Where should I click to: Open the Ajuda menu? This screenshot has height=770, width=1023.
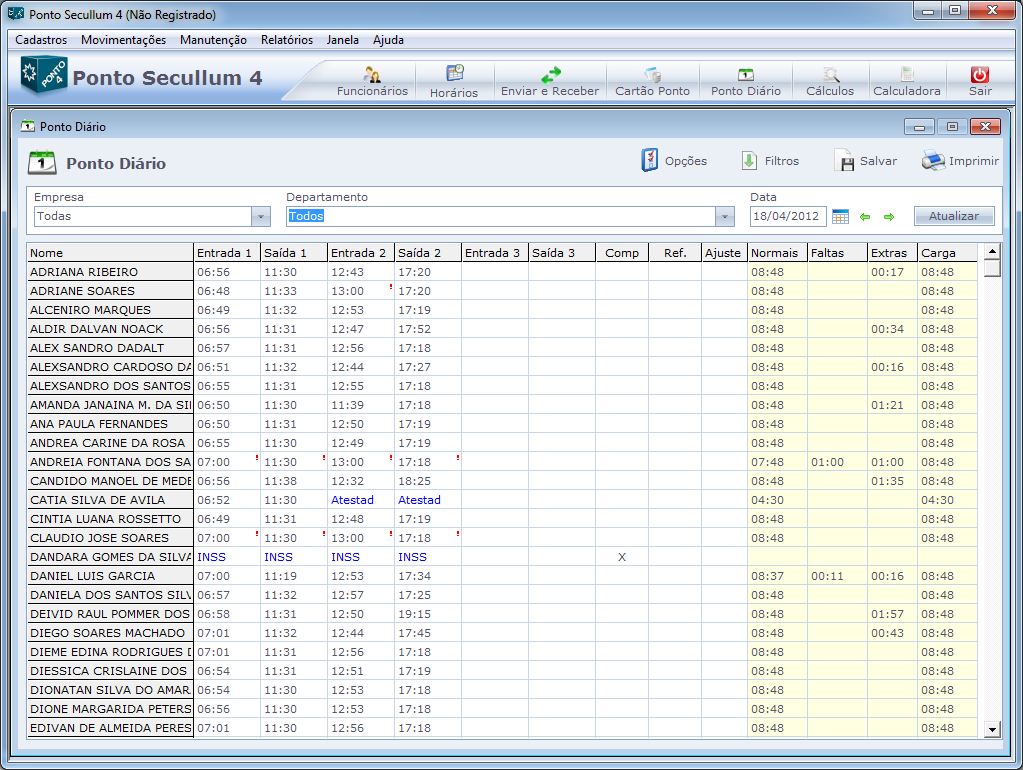point(388,40)
